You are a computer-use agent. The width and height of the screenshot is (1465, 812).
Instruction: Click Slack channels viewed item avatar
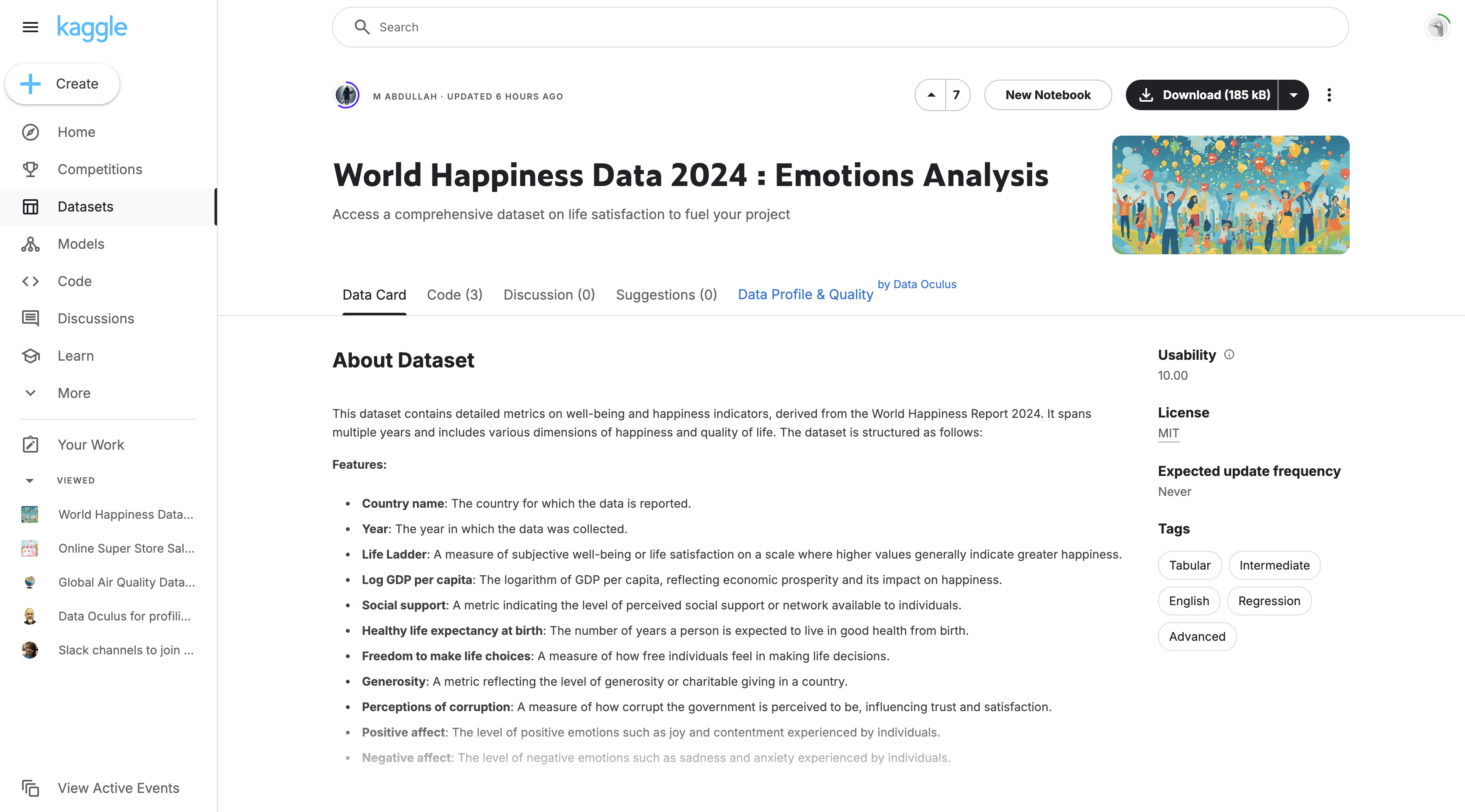pyautogui.click(x=30, y=650)
